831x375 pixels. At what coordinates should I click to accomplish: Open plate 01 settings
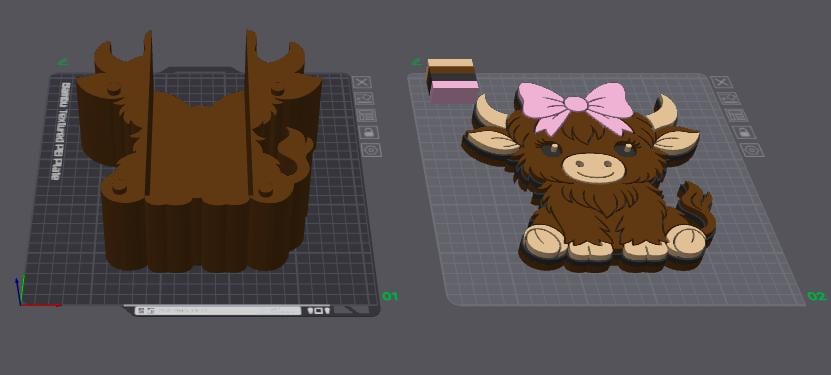click(x=372, y=150)
